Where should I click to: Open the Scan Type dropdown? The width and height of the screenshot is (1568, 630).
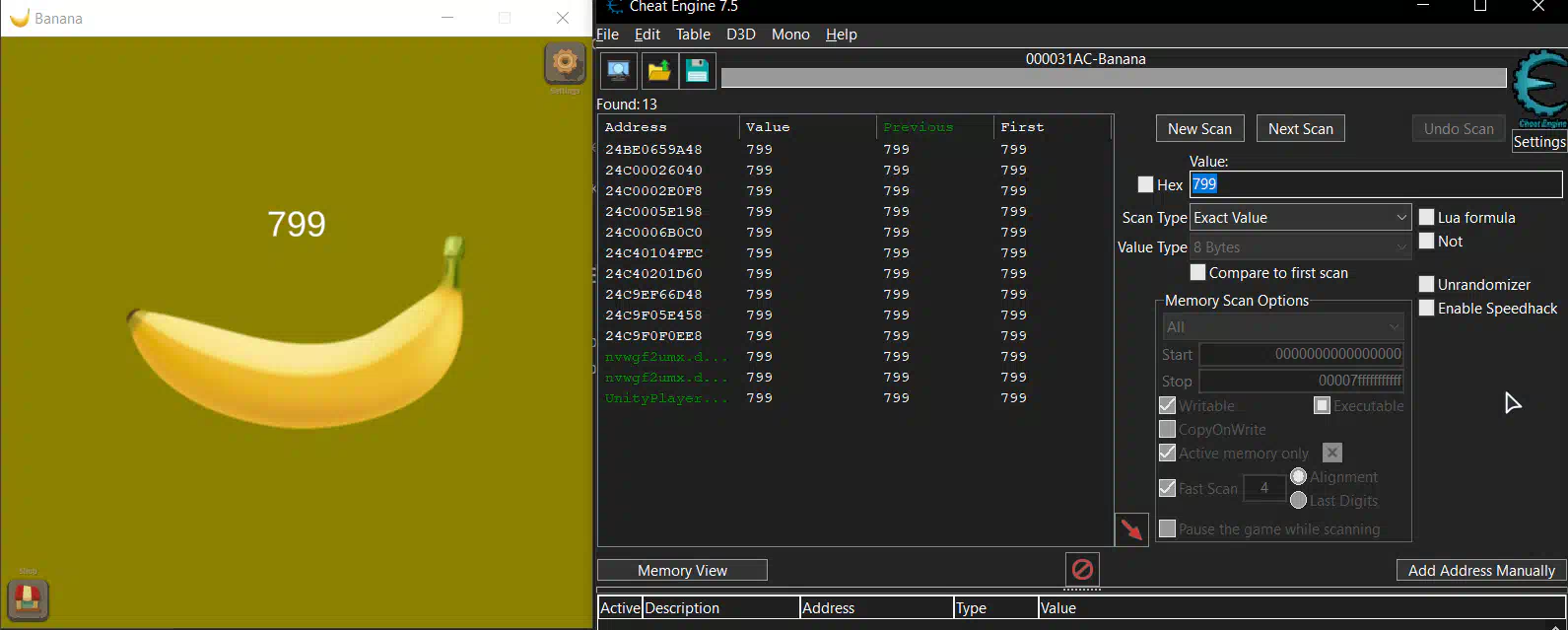(1300, 217)
